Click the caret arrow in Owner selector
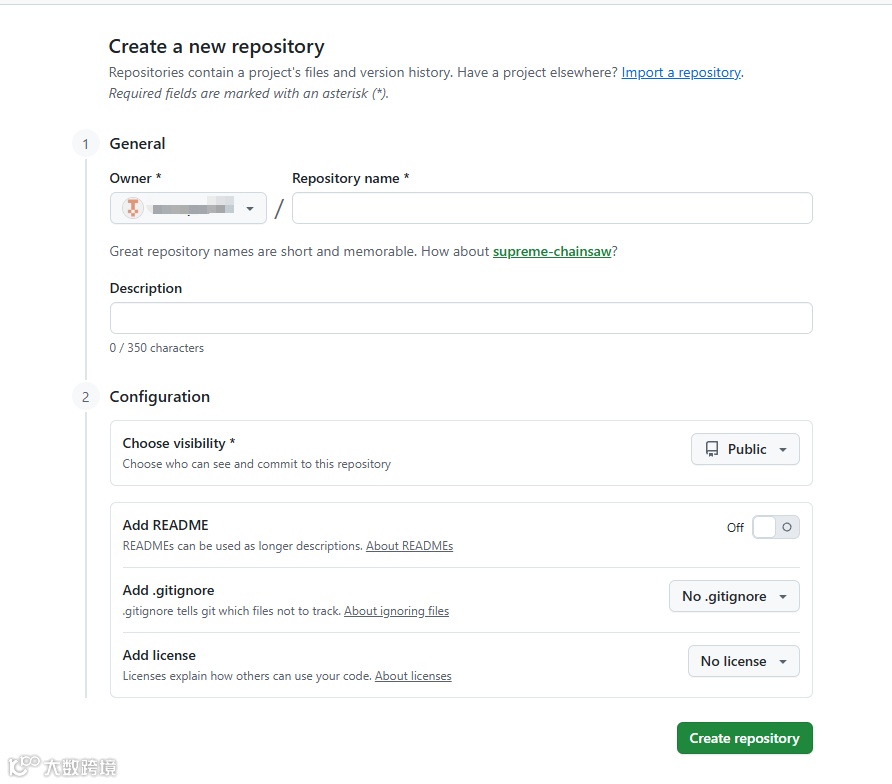Viewport: 892px width, 784px height. point(250,209)
